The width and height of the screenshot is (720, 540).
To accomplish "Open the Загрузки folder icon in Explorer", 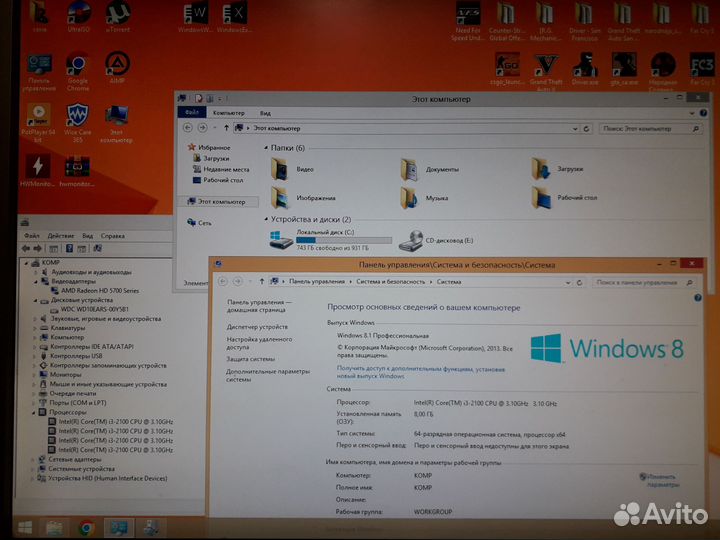I will [557, 169].
